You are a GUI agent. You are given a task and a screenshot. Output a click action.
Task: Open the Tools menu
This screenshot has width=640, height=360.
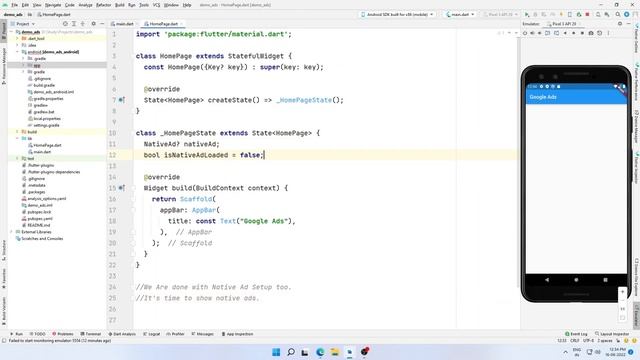point(144,5)
